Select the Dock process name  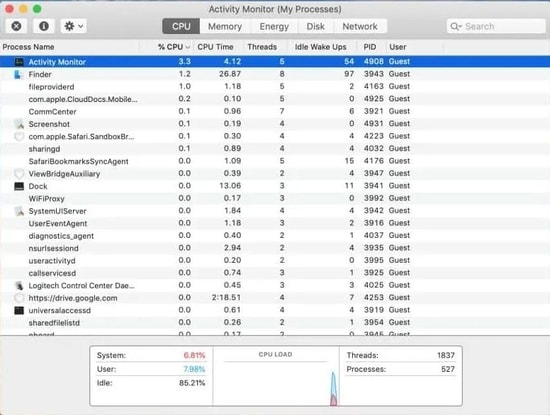point(38,186)
